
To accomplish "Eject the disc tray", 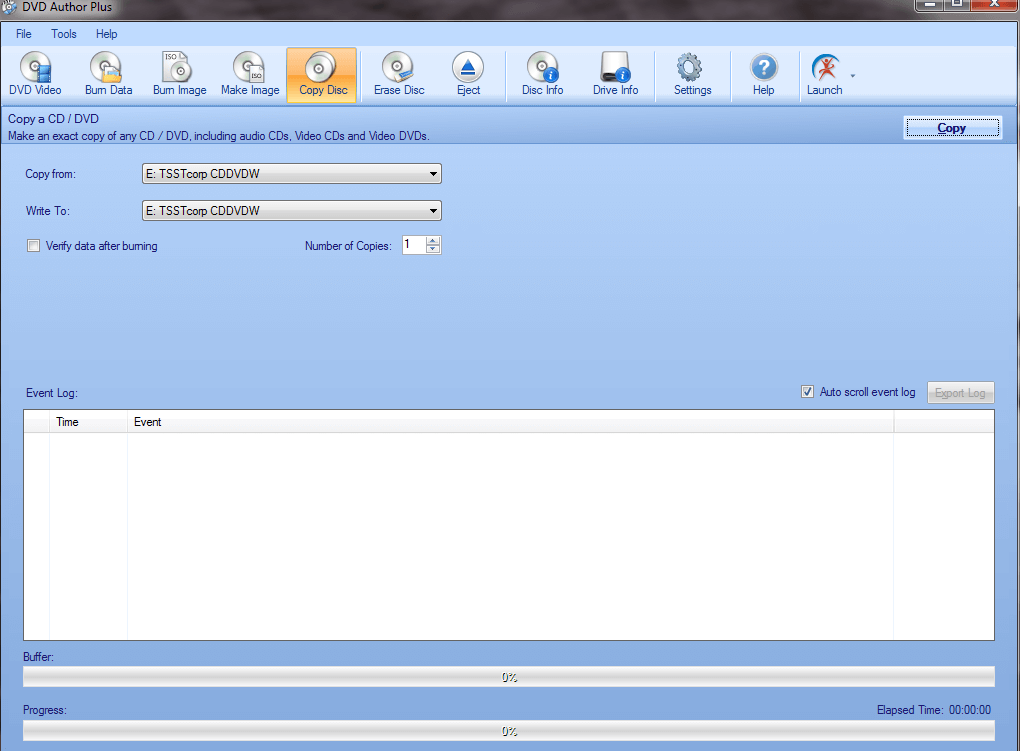I will coord(468,74).
